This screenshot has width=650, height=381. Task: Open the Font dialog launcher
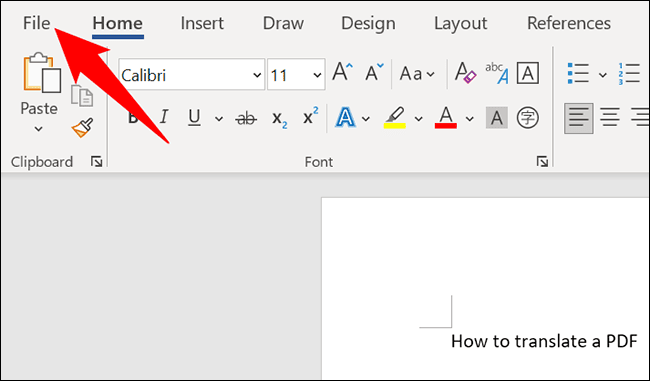pos(542,161)
